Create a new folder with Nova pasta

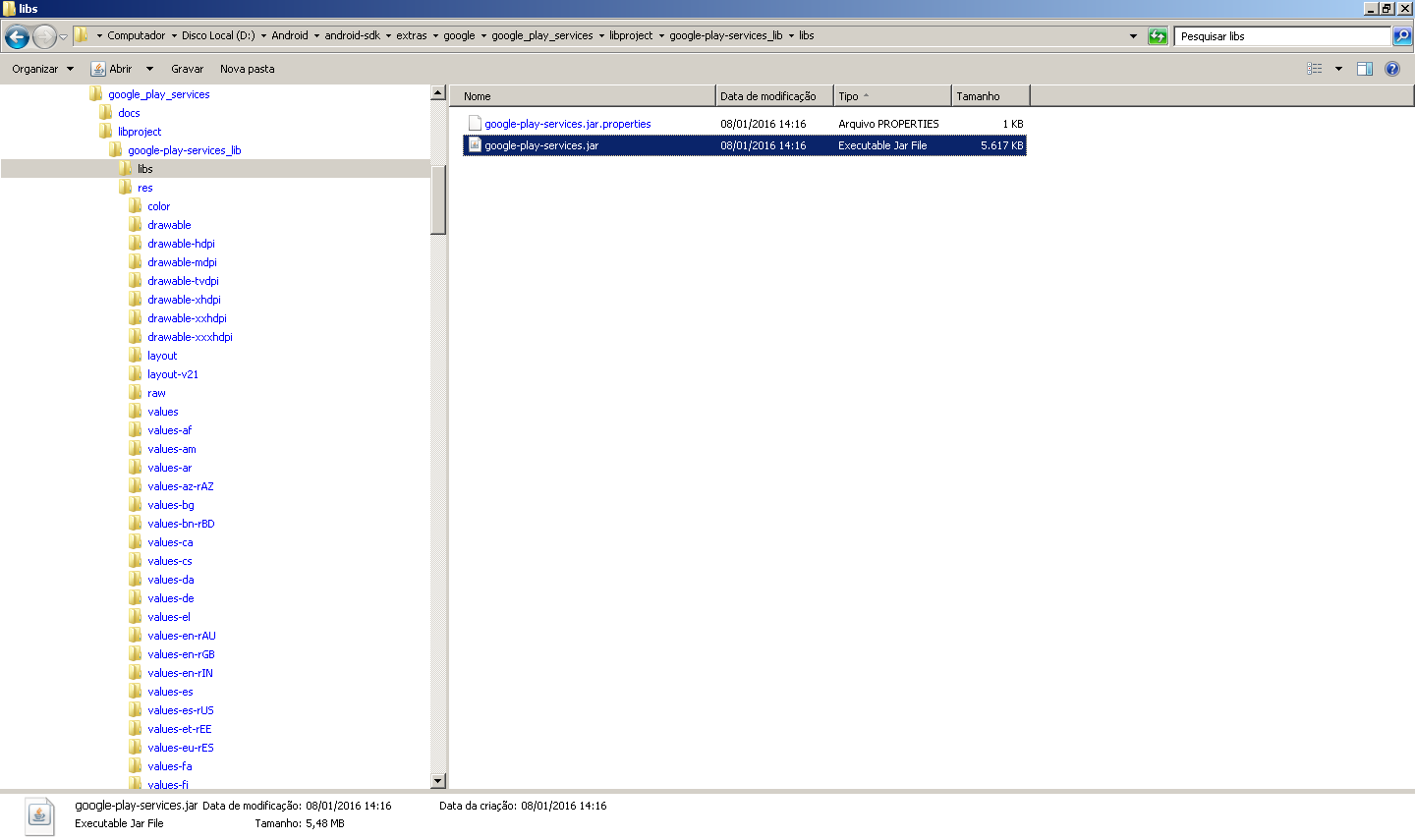click(x=247, y=69)
